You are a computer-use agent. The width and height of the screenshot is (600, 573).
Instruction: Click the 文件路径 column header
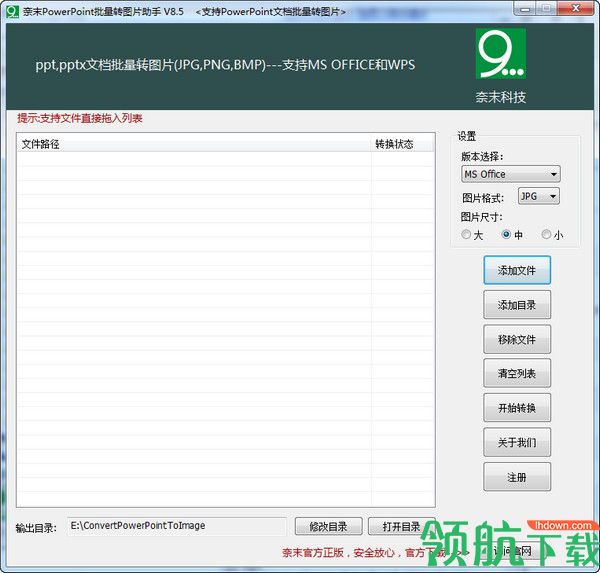coord(194,144)
